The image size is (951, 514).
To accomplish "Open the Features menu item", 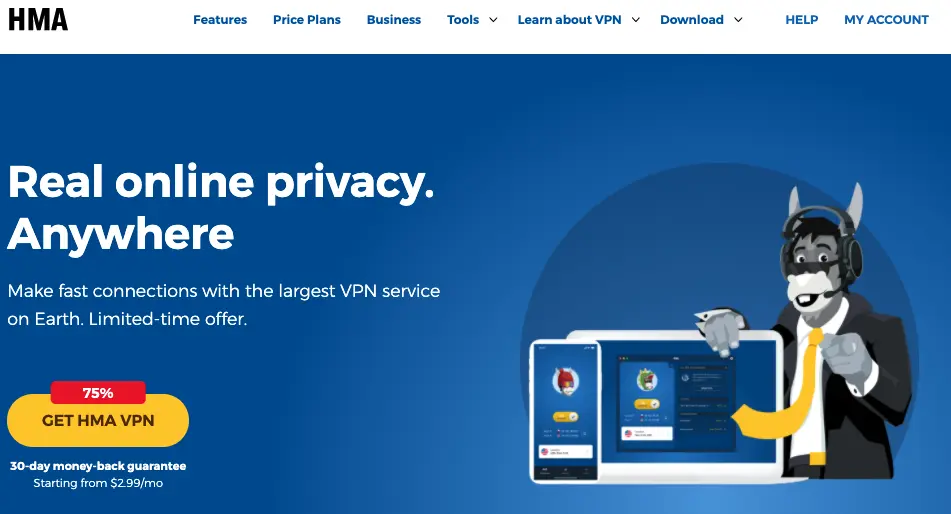I will coord(220,20).
